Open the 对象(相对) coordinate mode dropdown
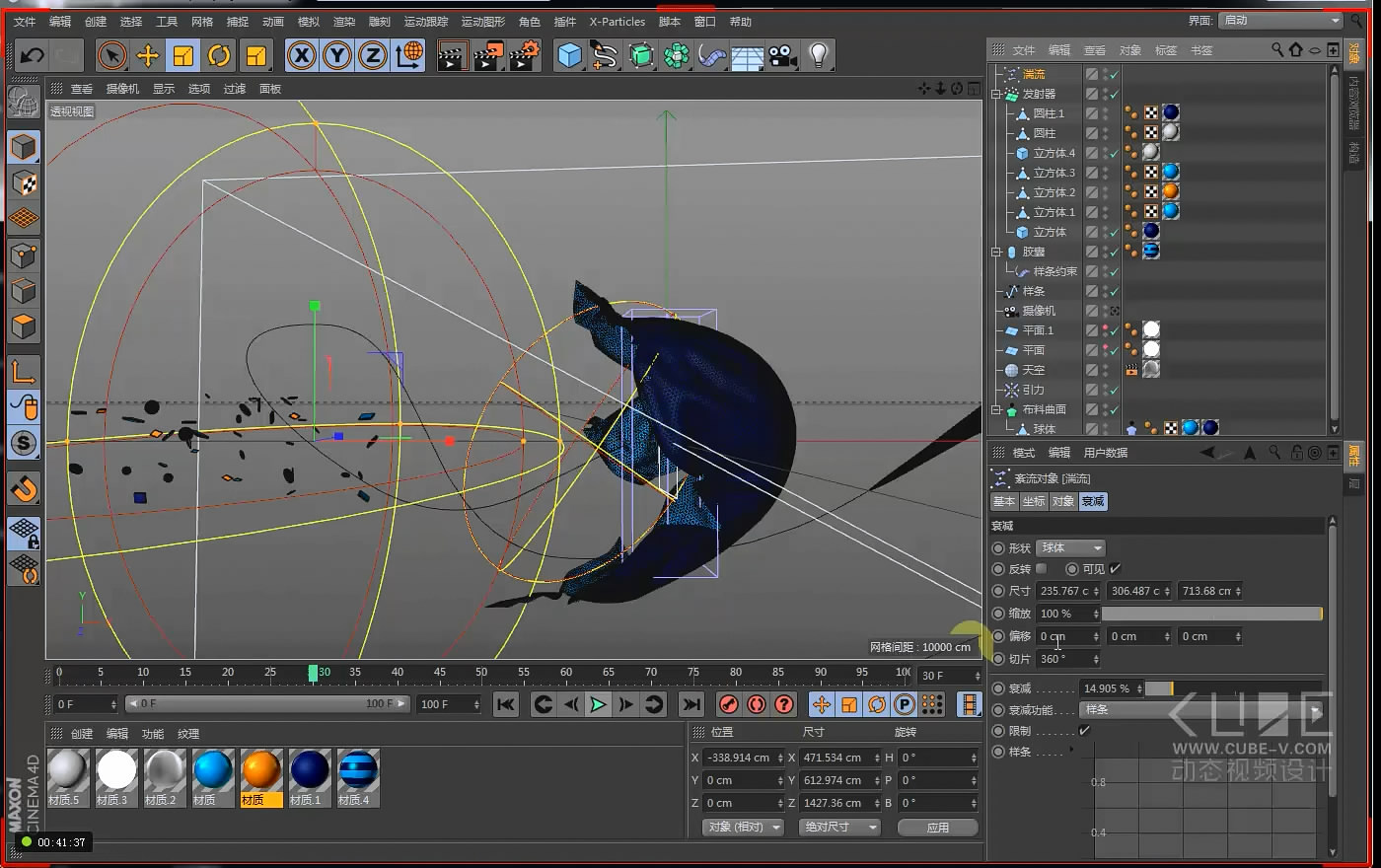This screenshot has height=868, width=1381. point(743,827)
